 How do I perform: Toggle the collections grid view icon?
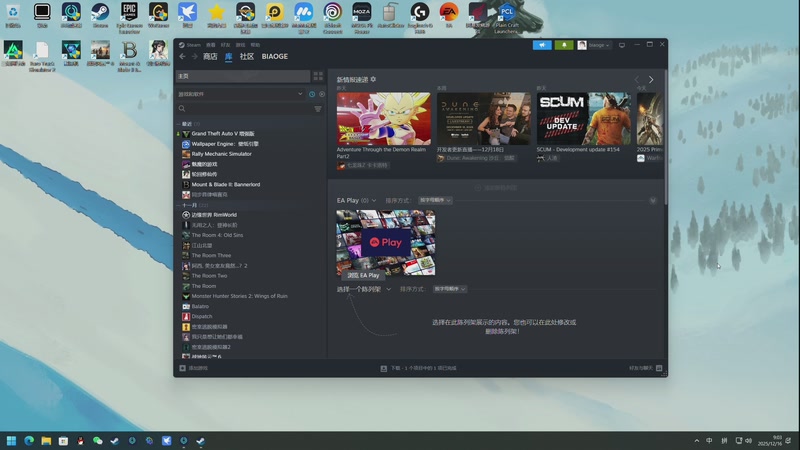tap(318, 76)
